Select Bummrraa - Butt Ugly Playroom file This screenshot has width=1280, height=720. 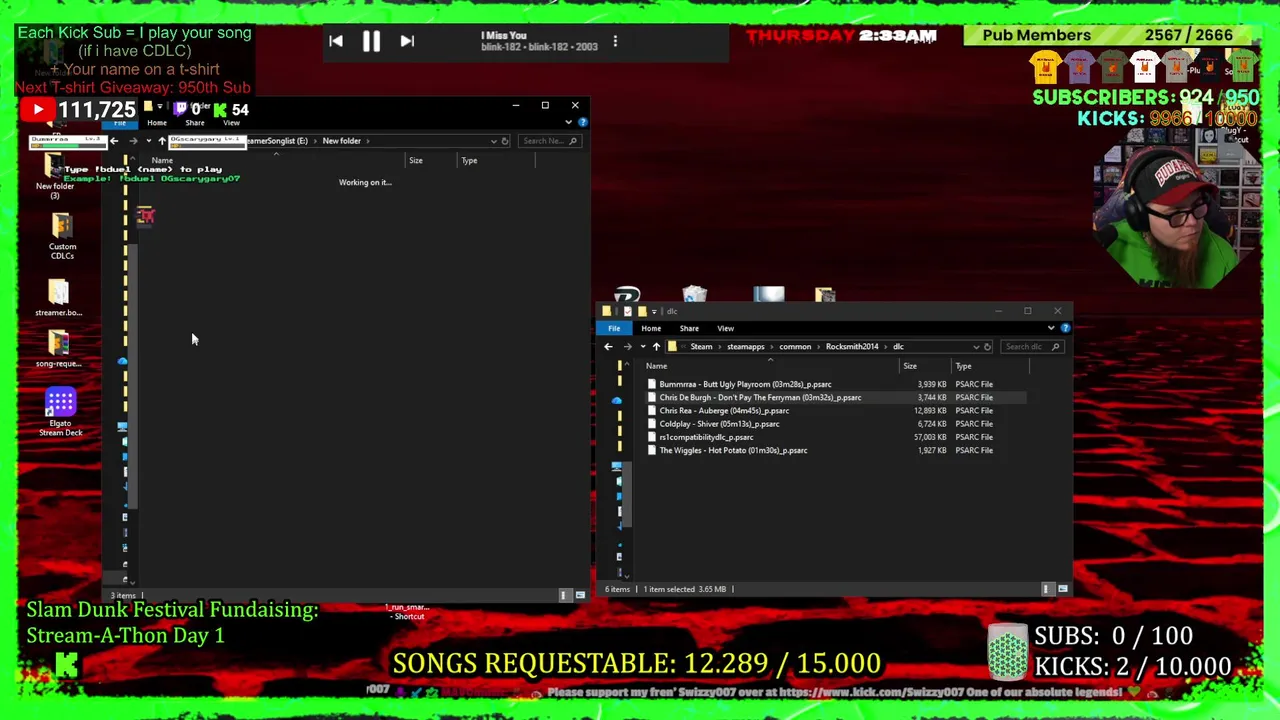745,384
